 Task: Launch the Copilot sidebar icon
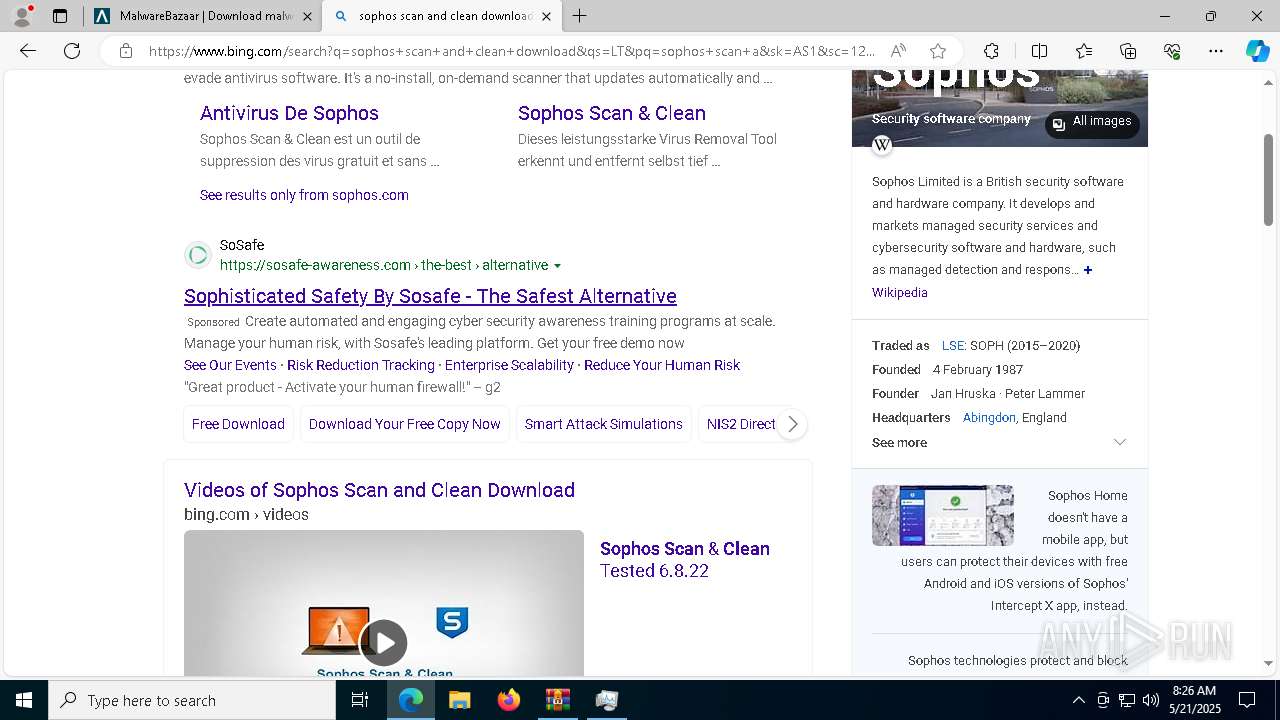(x=1257, y=51)
